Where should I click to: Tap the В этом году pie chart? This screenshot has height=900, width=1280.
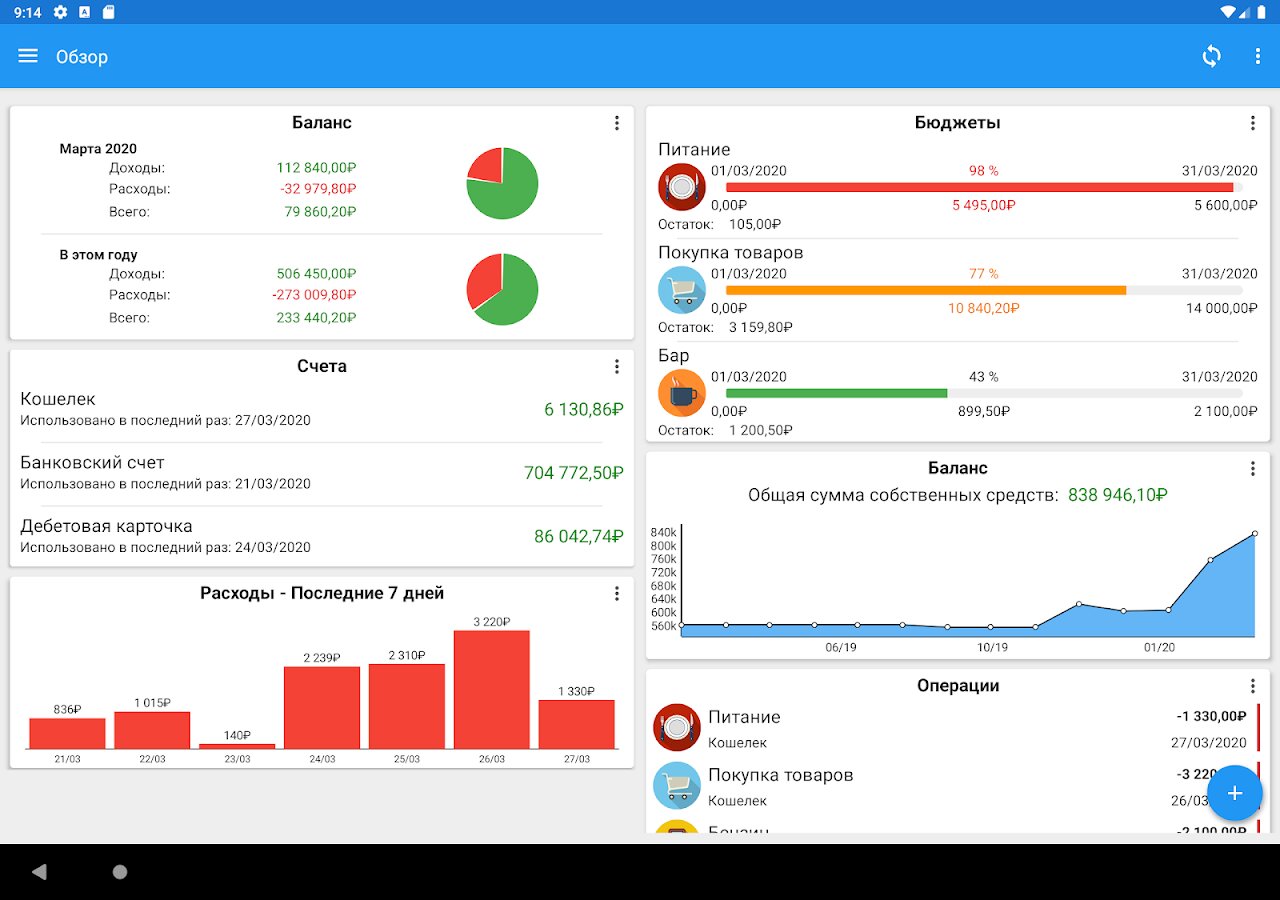tap(502, 289)
